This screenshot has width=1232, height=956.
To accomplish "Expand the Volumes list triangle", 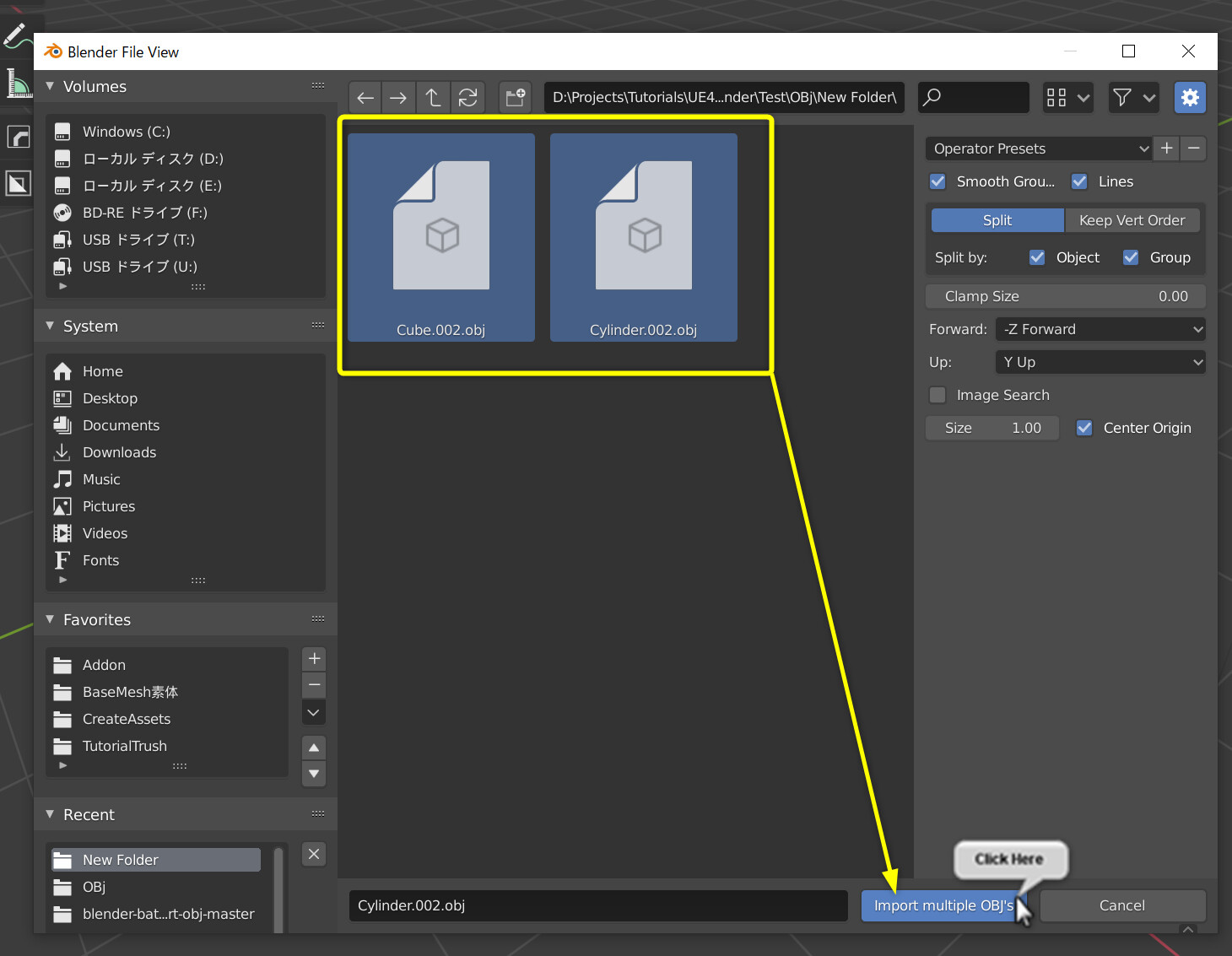I will click(62, 286).
